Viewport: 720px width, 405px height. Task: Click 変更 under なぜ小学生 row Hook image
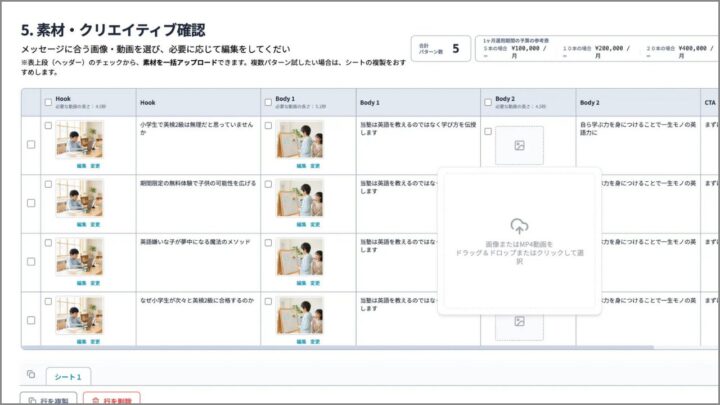pyautogui.click(x=95, y=342)
